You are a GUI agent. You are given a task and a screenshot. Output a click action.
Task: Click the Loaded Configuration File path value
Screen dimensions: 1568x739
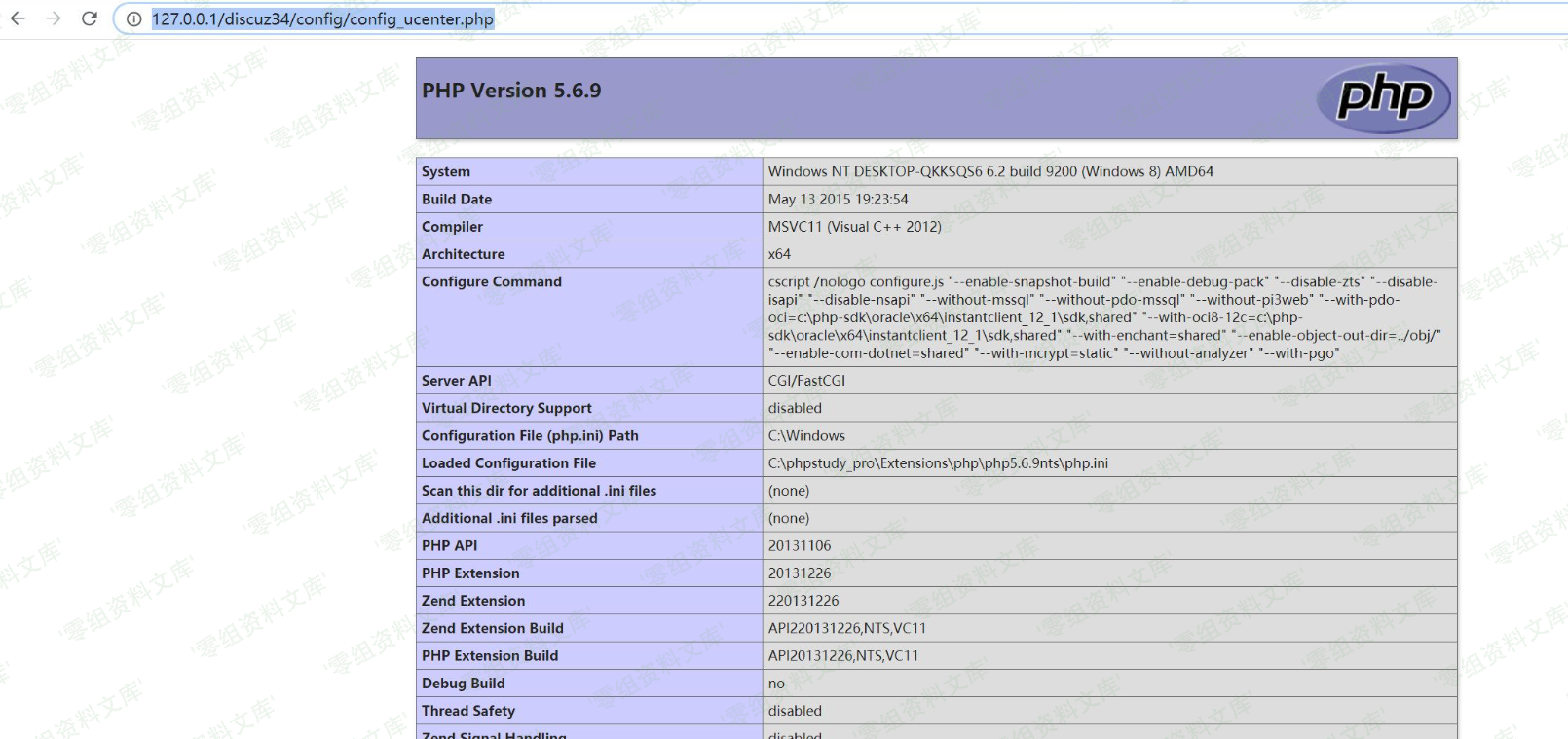pos(938,463)
